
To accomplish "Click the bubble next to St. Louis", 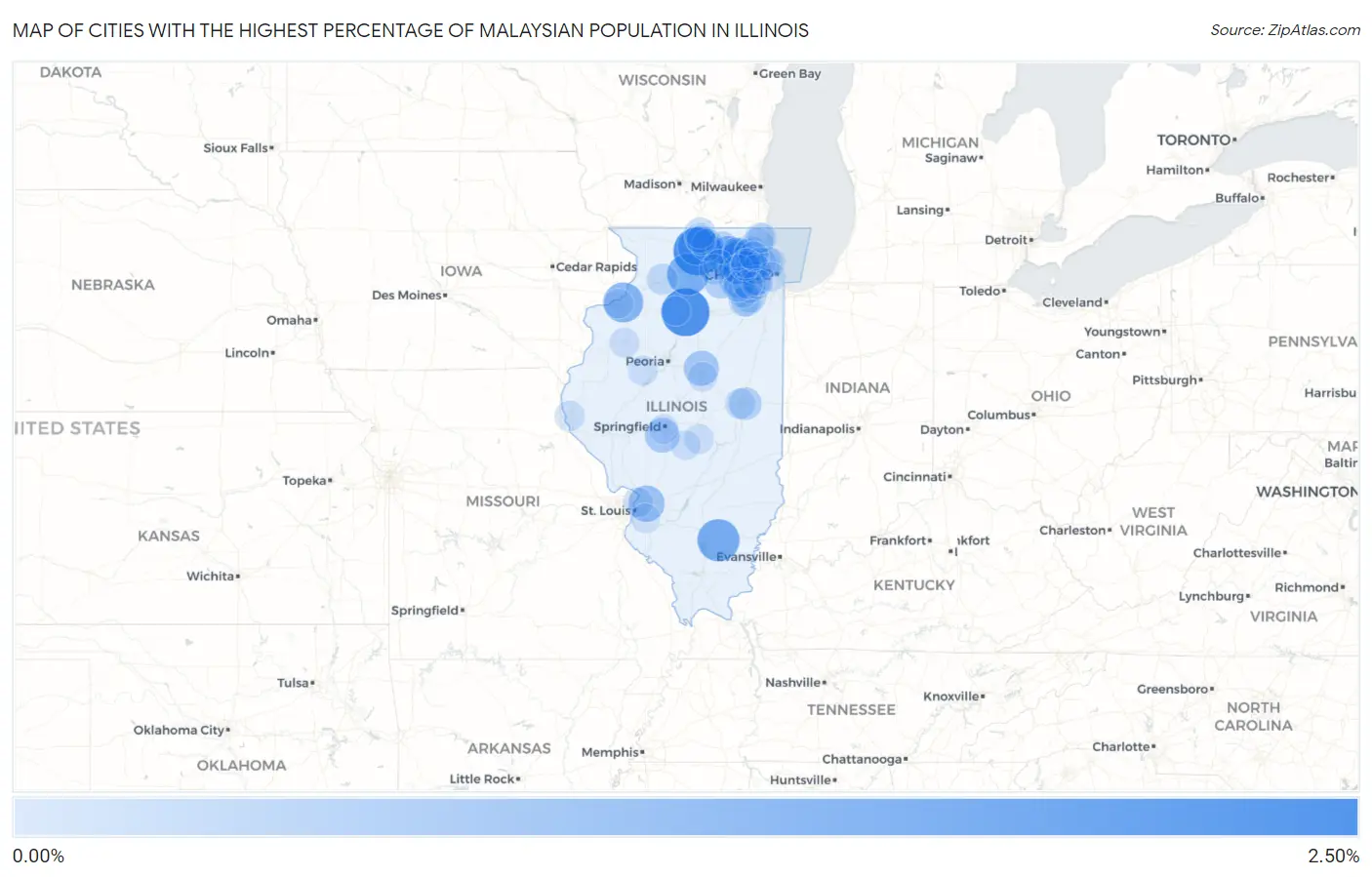I will (646, 503).
